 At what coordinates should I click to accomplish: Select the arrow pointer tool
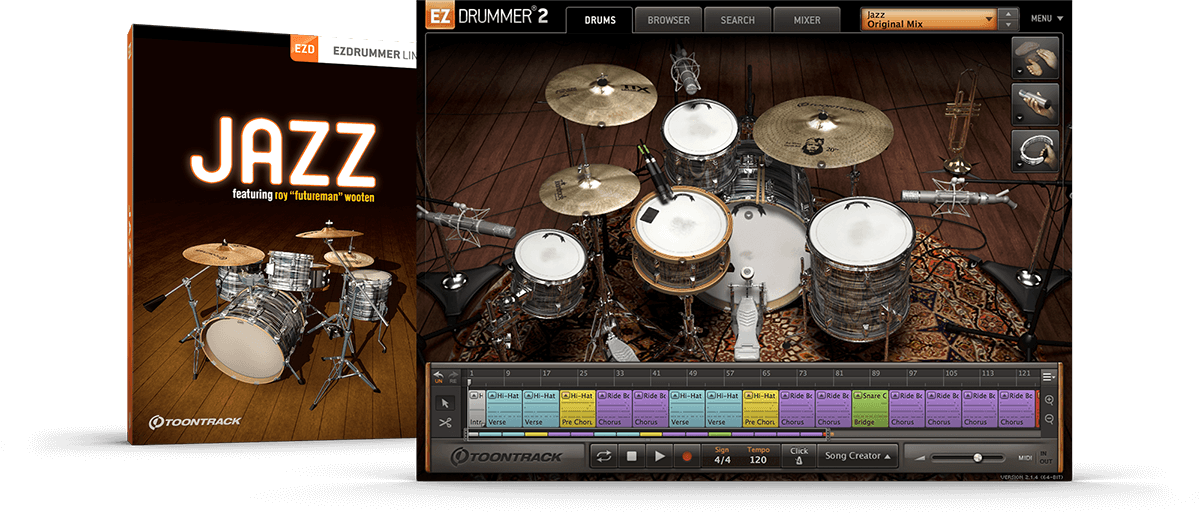[445, 402]
